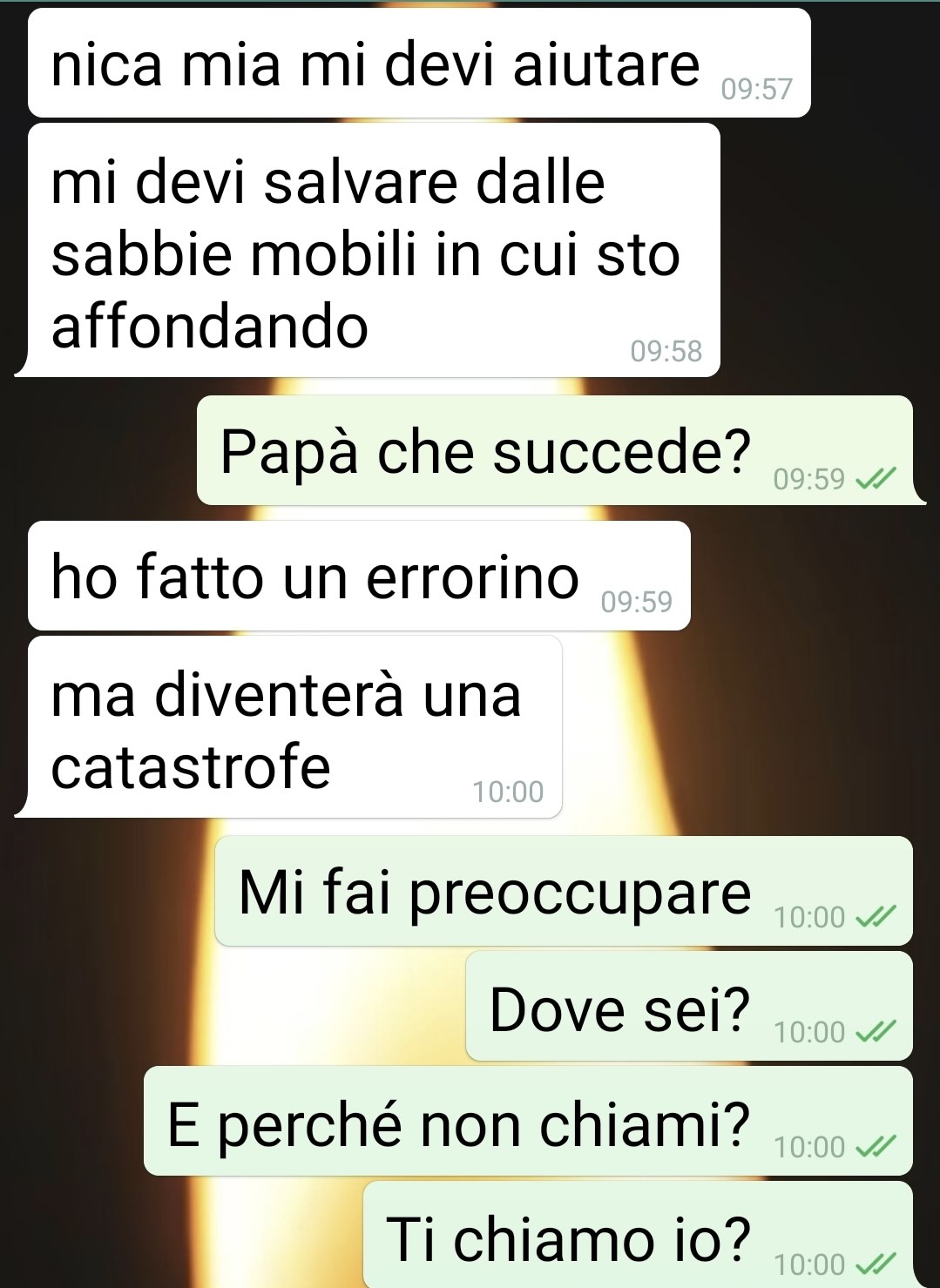Select the 'E perché non chiami?' message
Viewport: 940px width, 1288px height.
click(x=528, y=1121)
